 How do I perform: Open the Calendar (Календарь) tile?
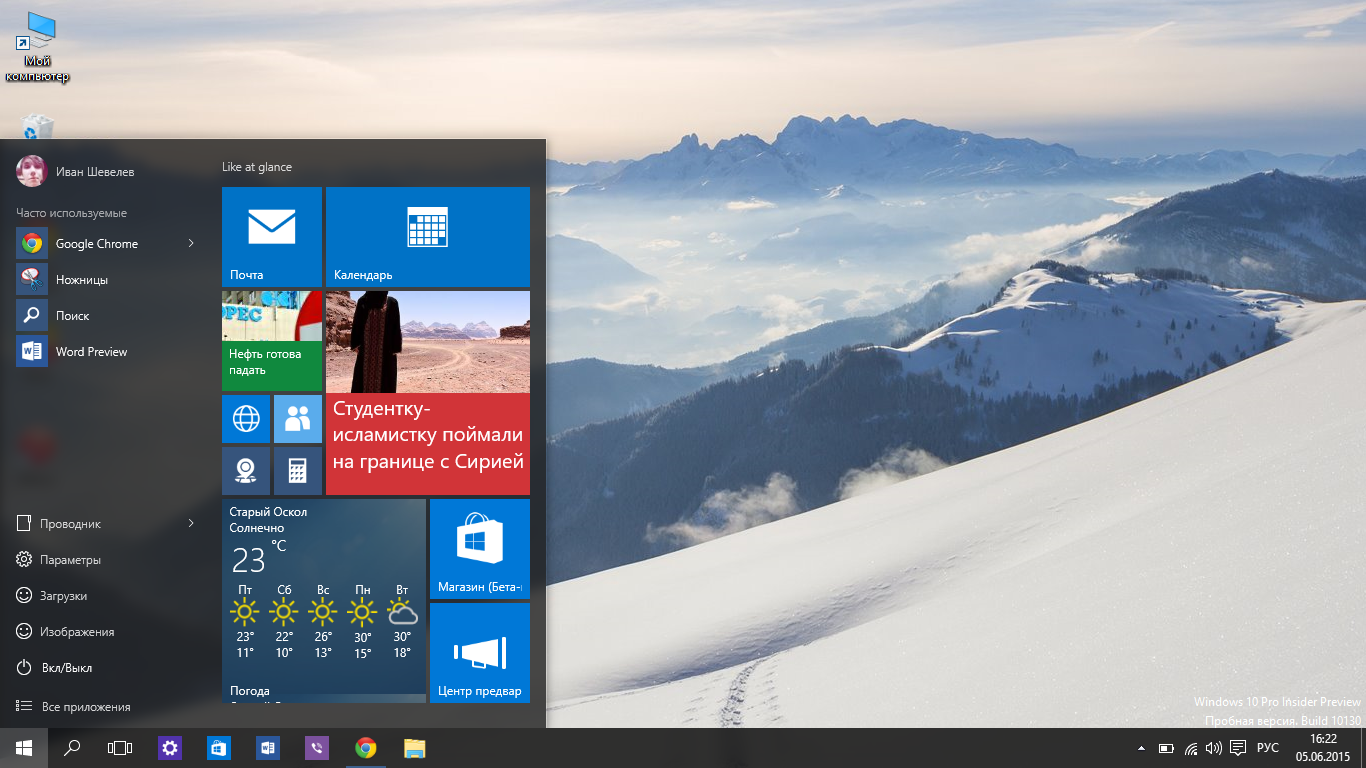[x=427, y=236]
